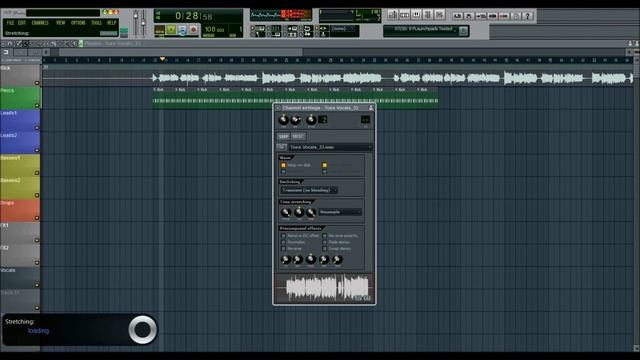This screenshot has height=360, width=640.
Task: Toggle pattern/song mode button
Action: click(160, 29)
